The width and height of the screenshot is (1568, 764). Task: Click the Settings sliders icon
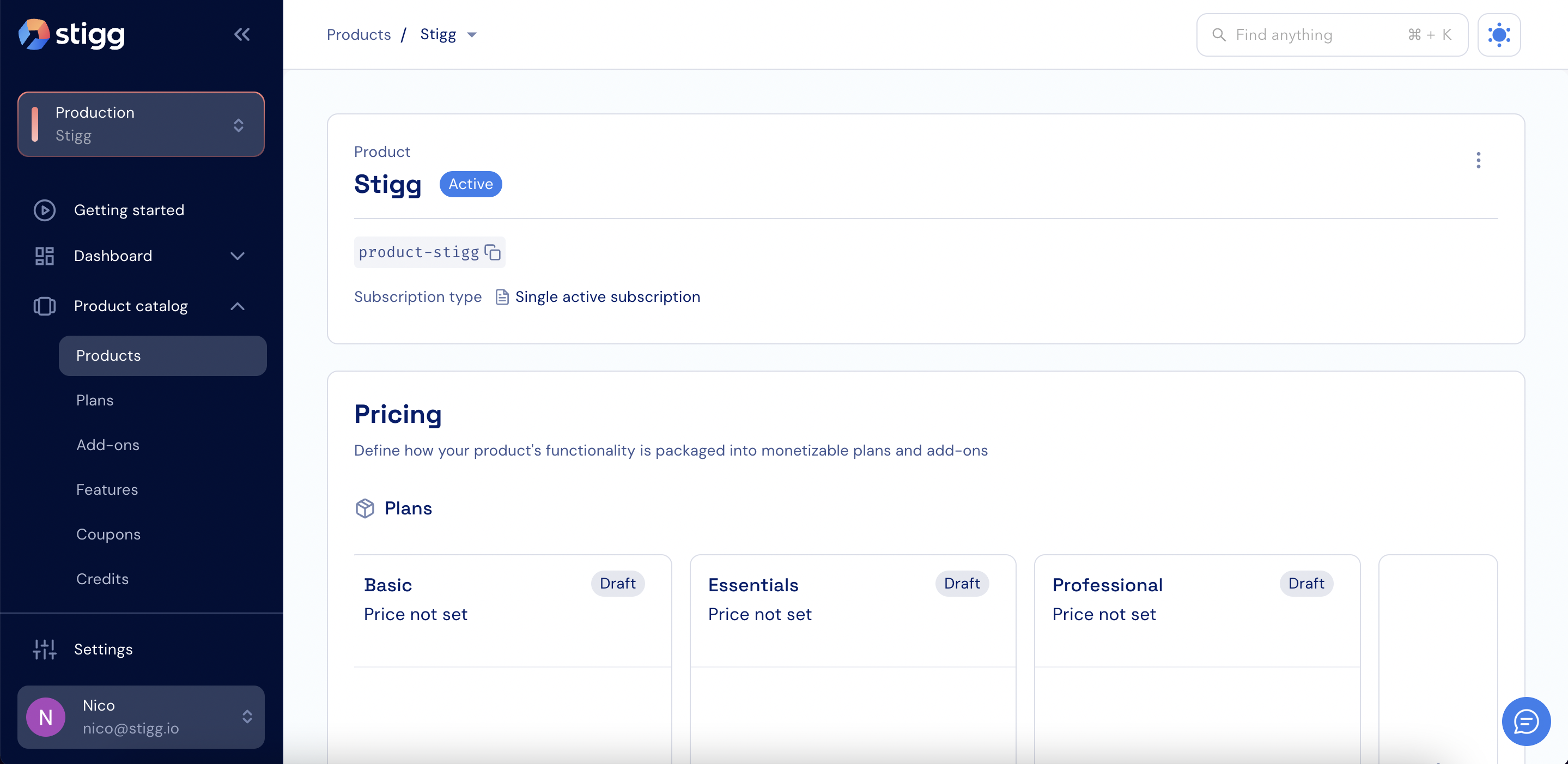[x=45, y=649]
